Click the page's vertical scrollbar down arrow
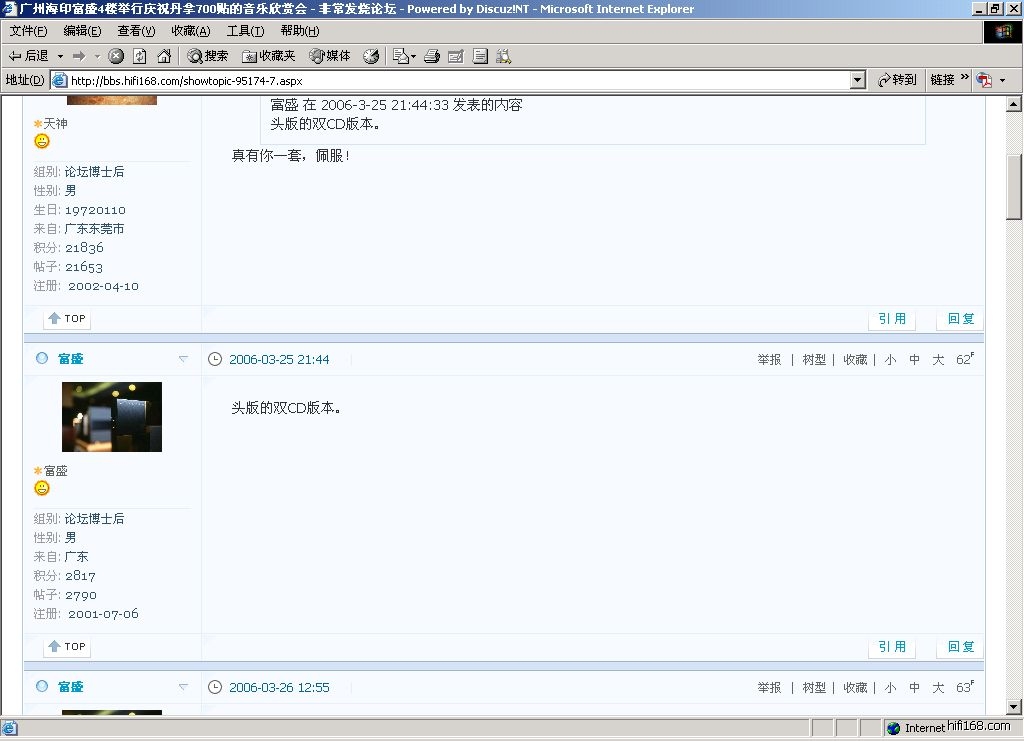The width and height of the screenshot is (1024, 741). point(1013,706)
